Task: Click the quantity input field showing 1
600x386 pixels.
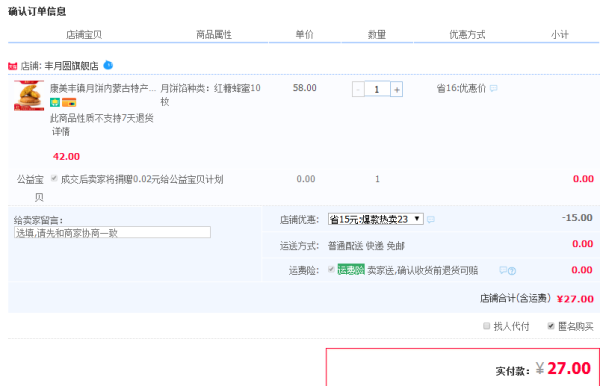Action: [x=377, y=89]
